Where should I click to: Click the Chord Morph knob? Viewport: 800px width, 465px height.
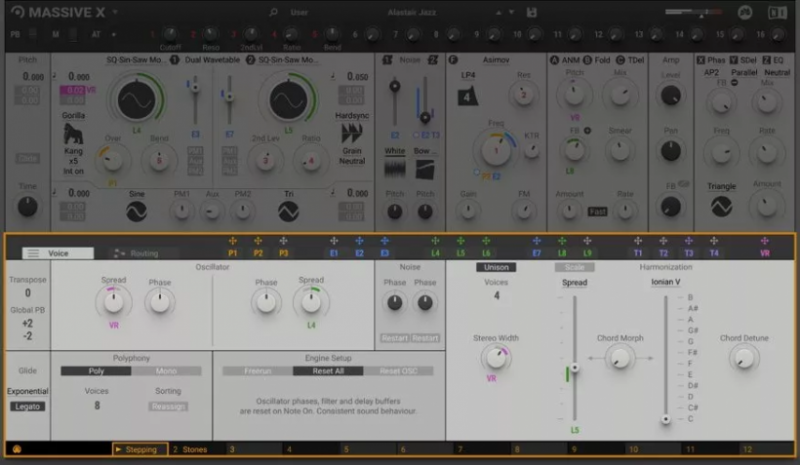[620, 358]
